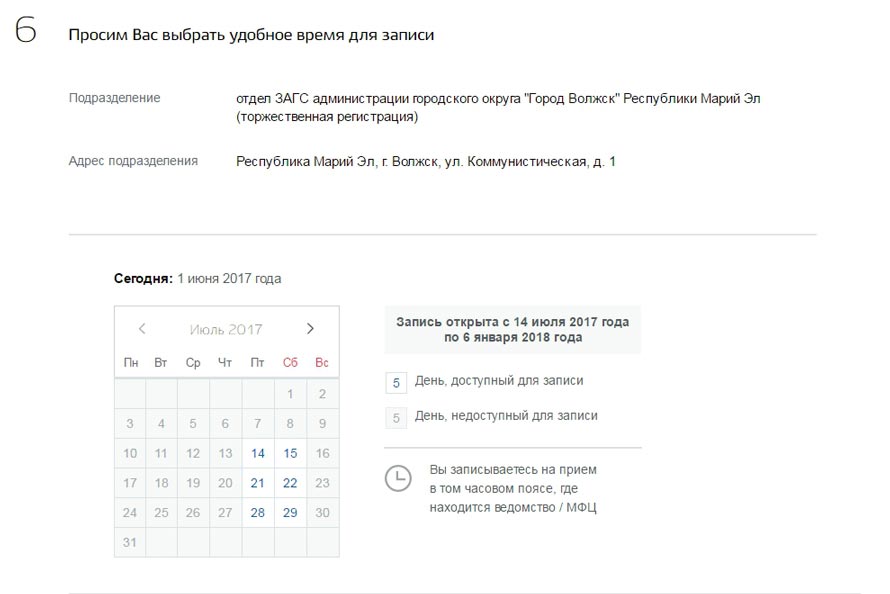This screenshot has height=594, width=890.
Task: Click unavailable day 25 in calendar
Action: click(x=161, y=512)
